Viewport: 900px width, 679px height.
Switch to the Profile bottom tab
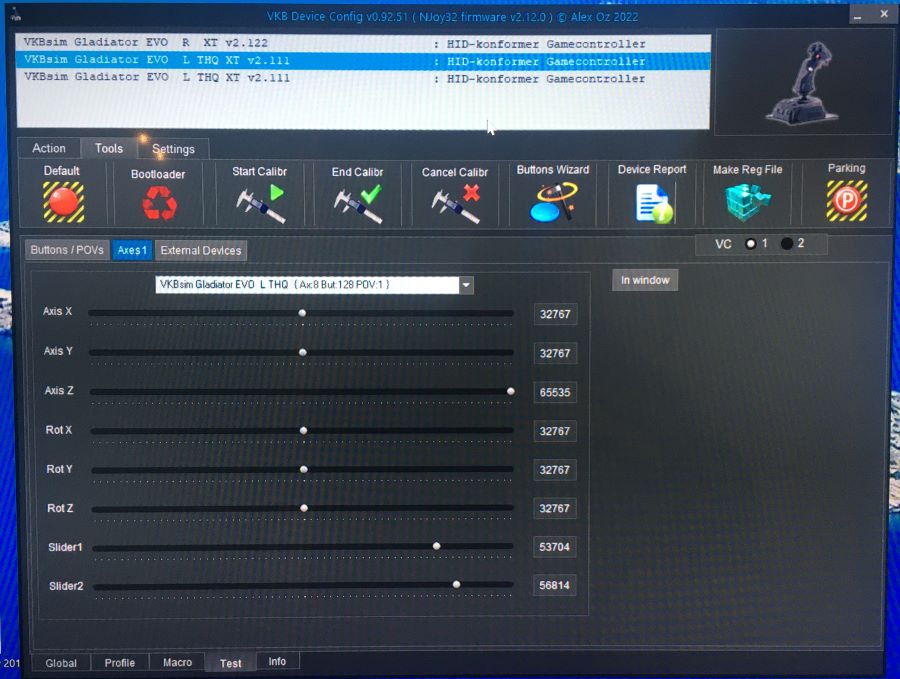[x=119, y=662]
